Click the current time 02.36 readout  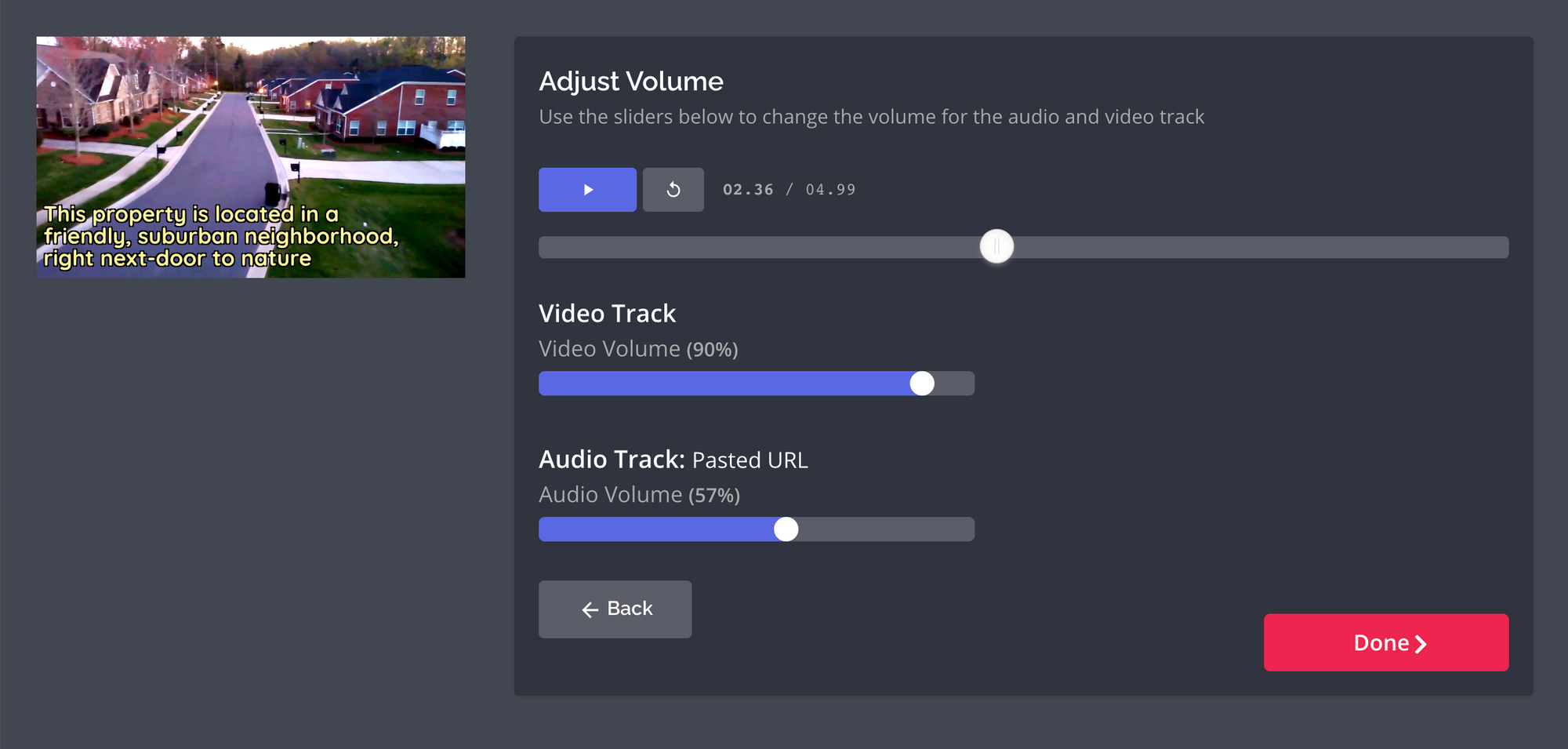(x=747, y=190)
